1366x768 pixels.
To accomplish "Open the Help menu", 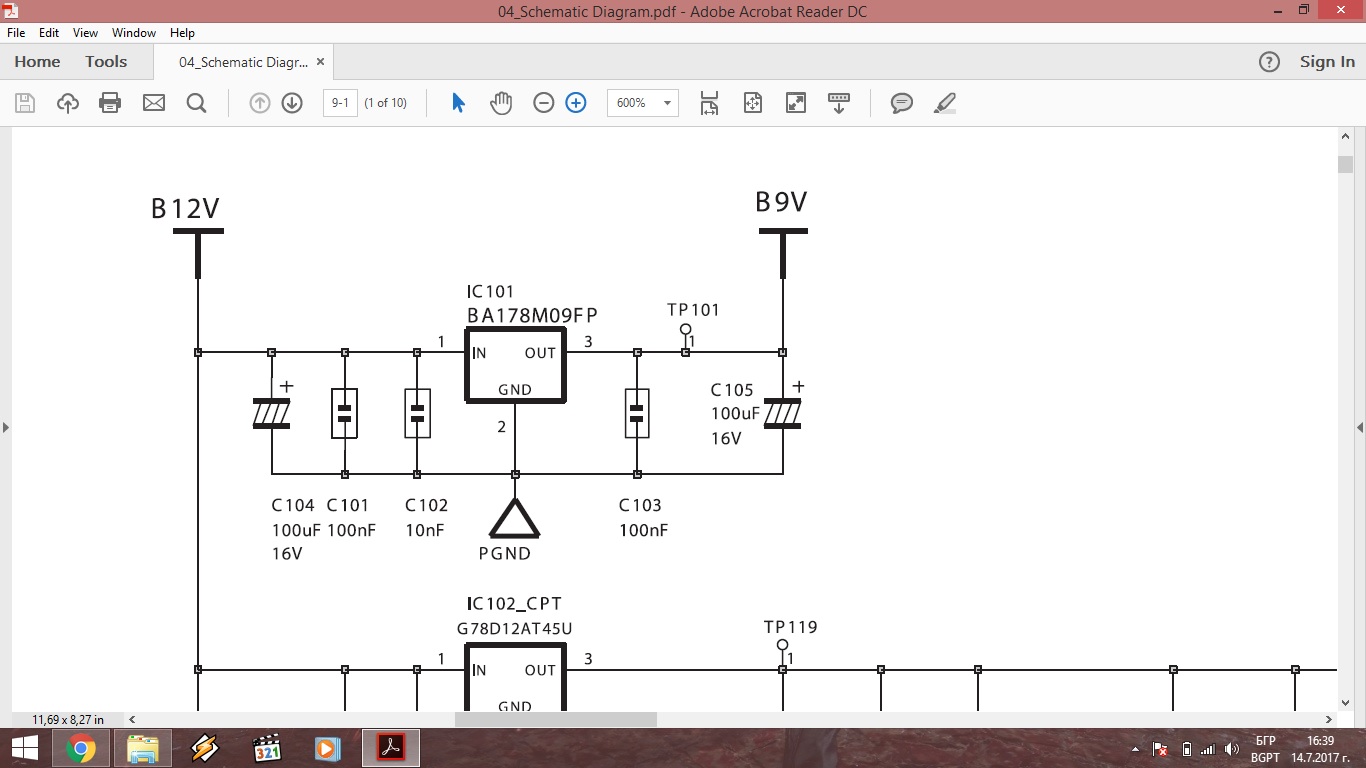I will tap(182, 33).
